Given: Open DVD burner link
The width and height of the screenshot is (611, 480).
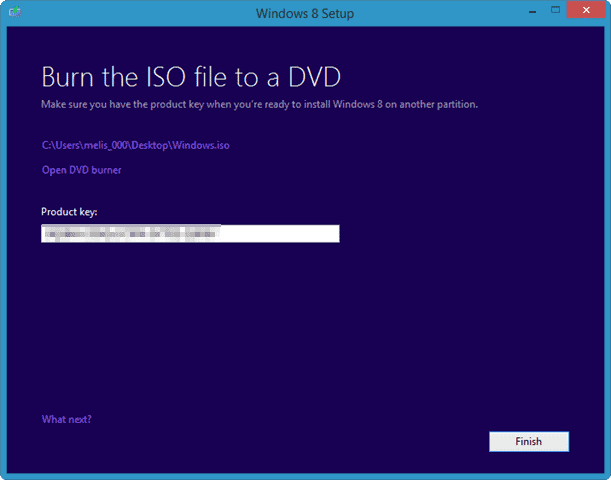Looking at the screenshot, I should pyautogui.click(x=81, y=170).
